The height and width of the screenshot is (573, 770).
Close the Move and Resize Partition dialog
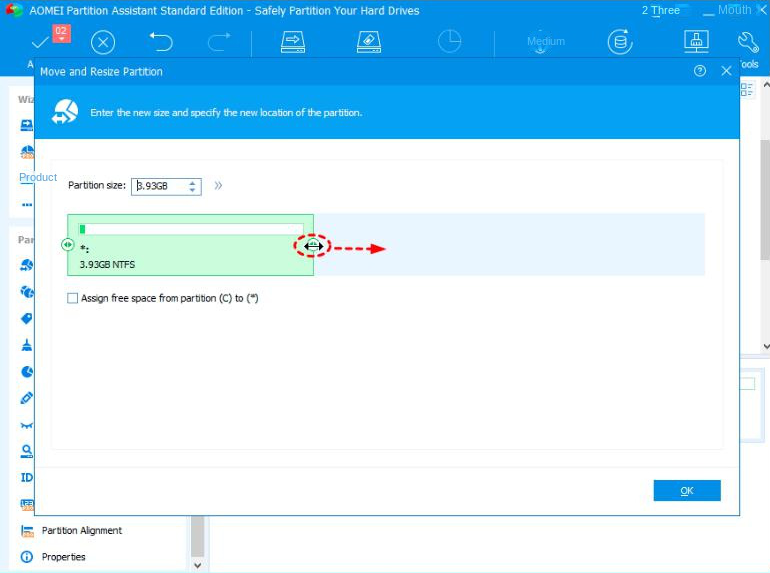726,72
